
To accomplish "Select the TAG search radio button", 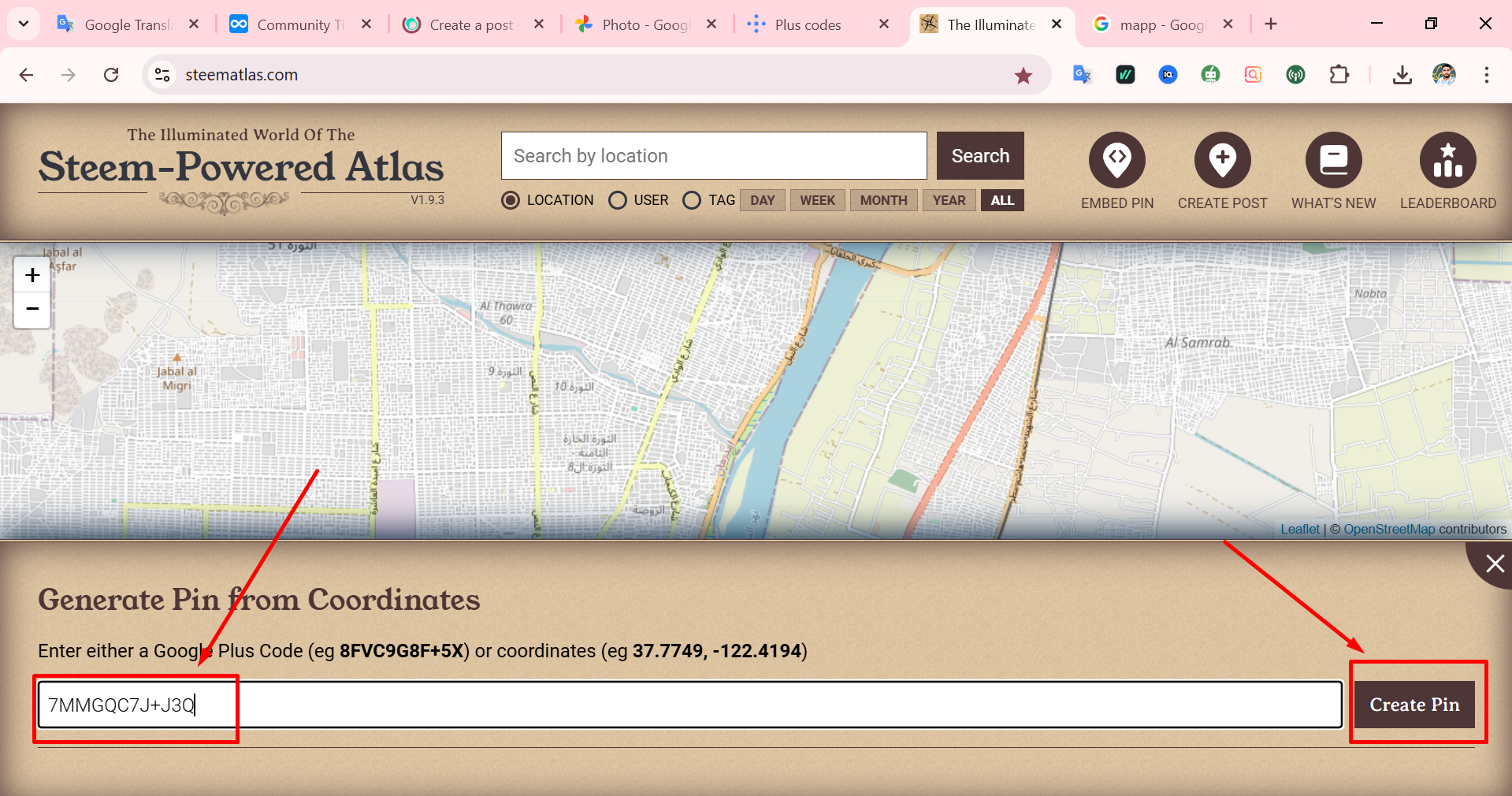I will (692, 200).
